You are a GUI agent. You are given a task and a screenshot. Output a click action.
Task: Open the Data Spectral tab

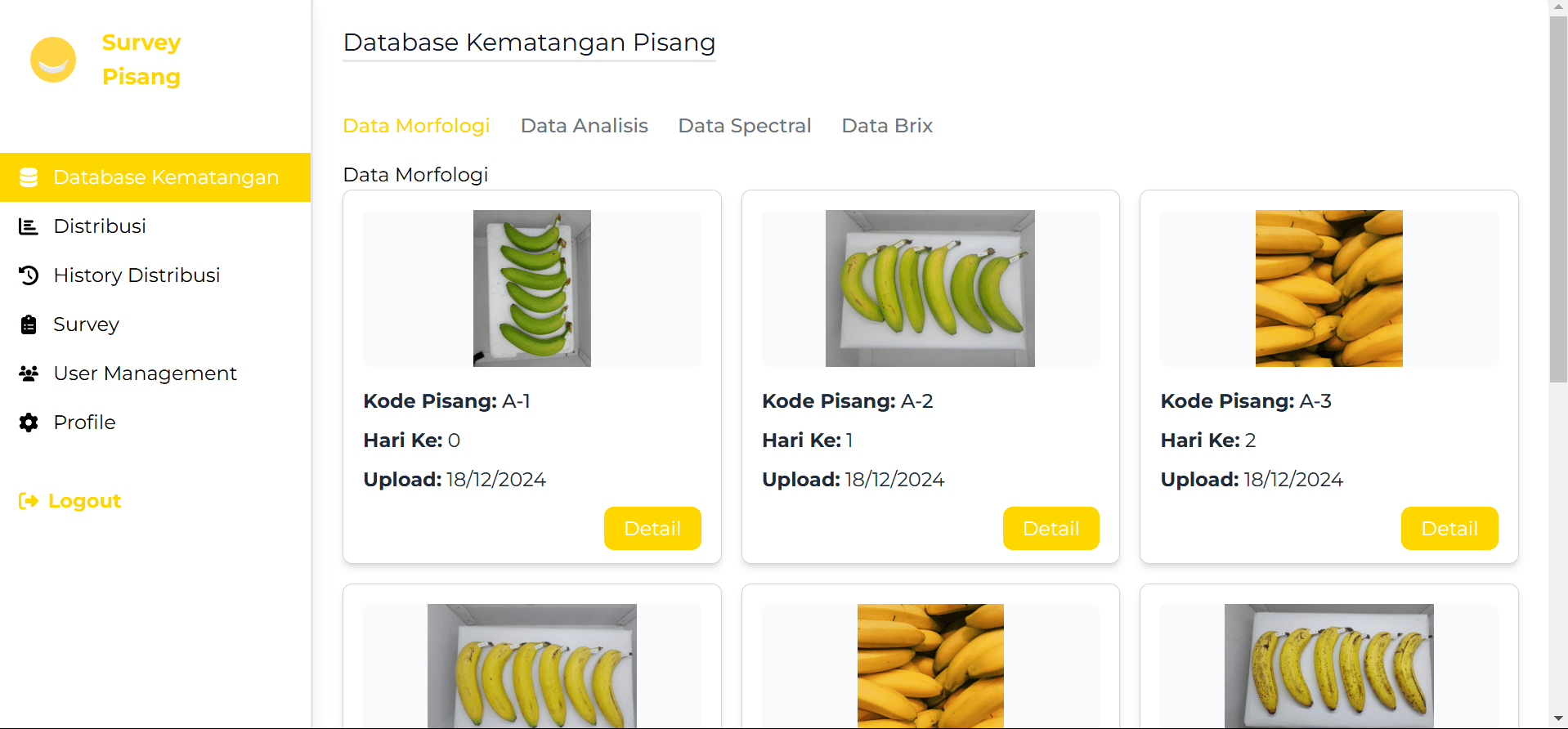pyautogui.click(x=744, y=126)
